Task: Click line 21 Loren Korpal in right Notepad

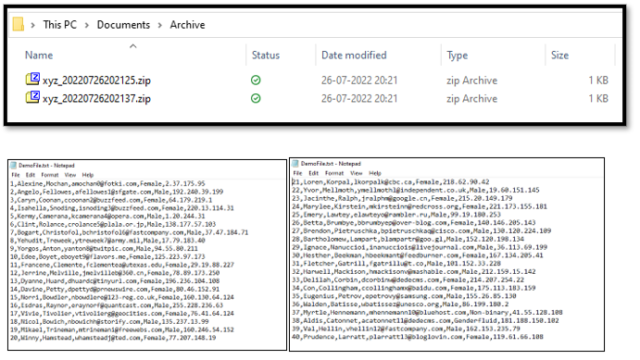Action: (x=391, y=182)
